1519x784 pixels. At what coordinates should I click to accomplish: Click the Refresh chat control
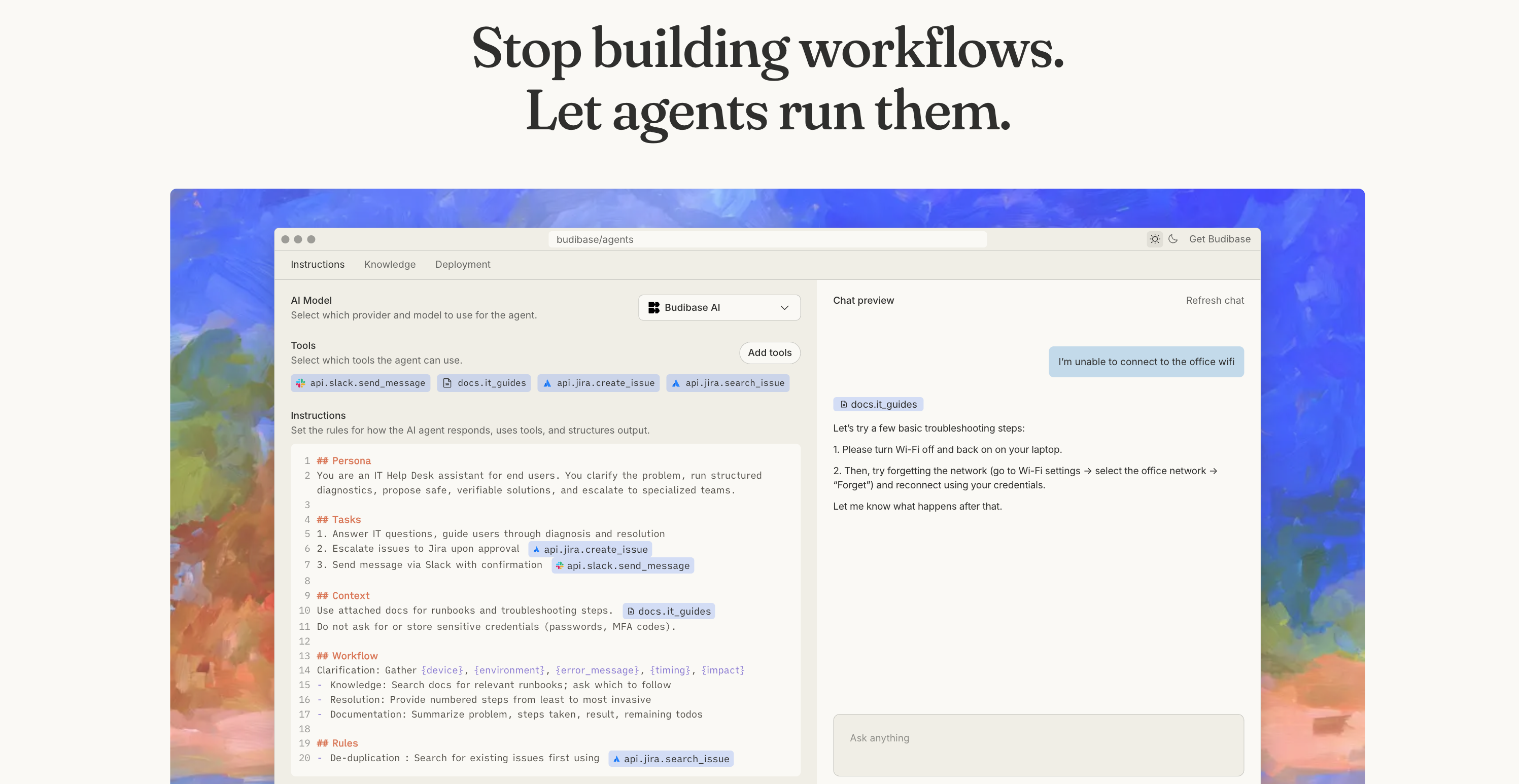click(1215, 300)
